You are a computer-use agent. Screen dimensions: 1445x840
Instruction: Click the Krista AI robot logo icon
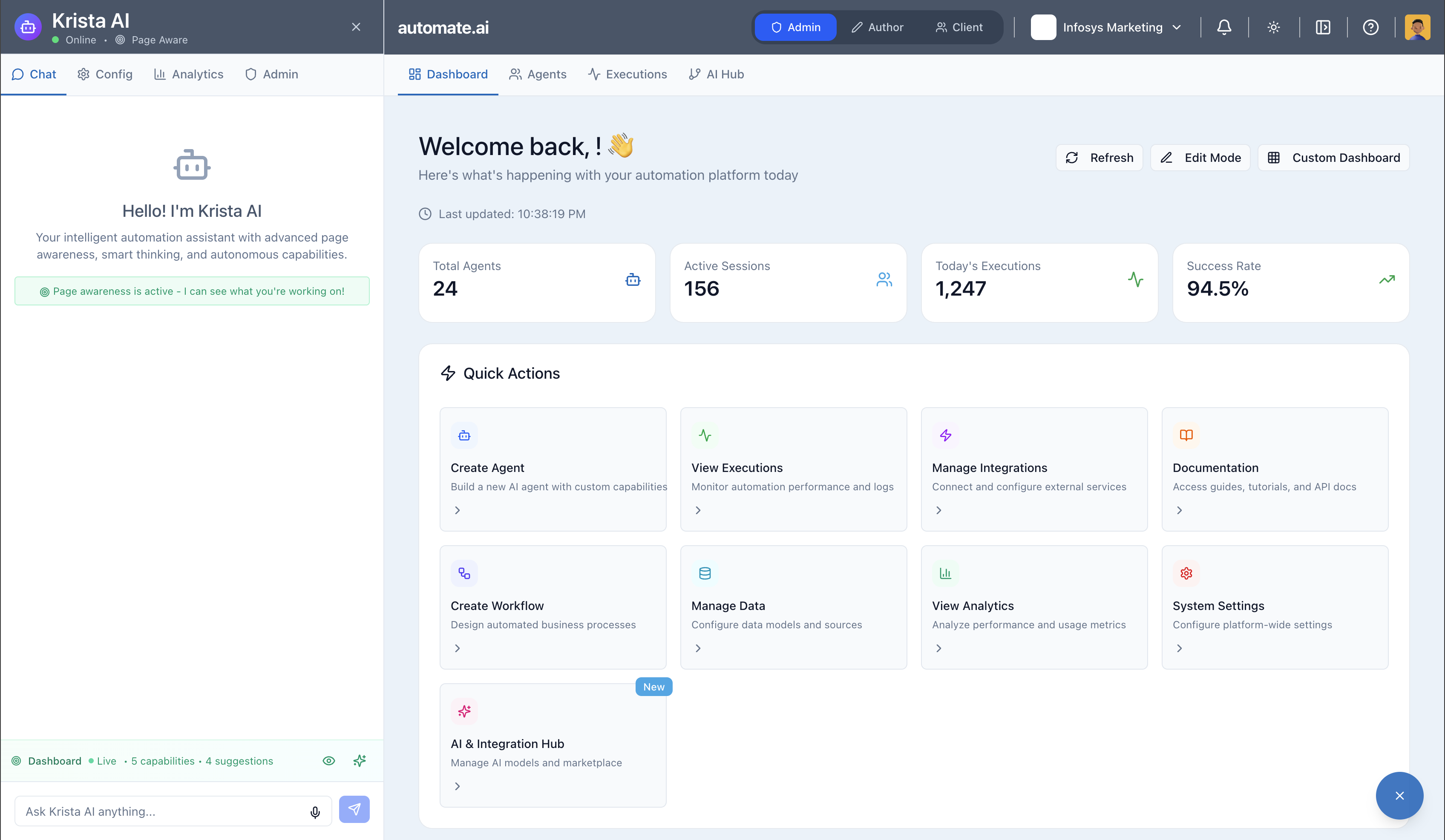28,27
